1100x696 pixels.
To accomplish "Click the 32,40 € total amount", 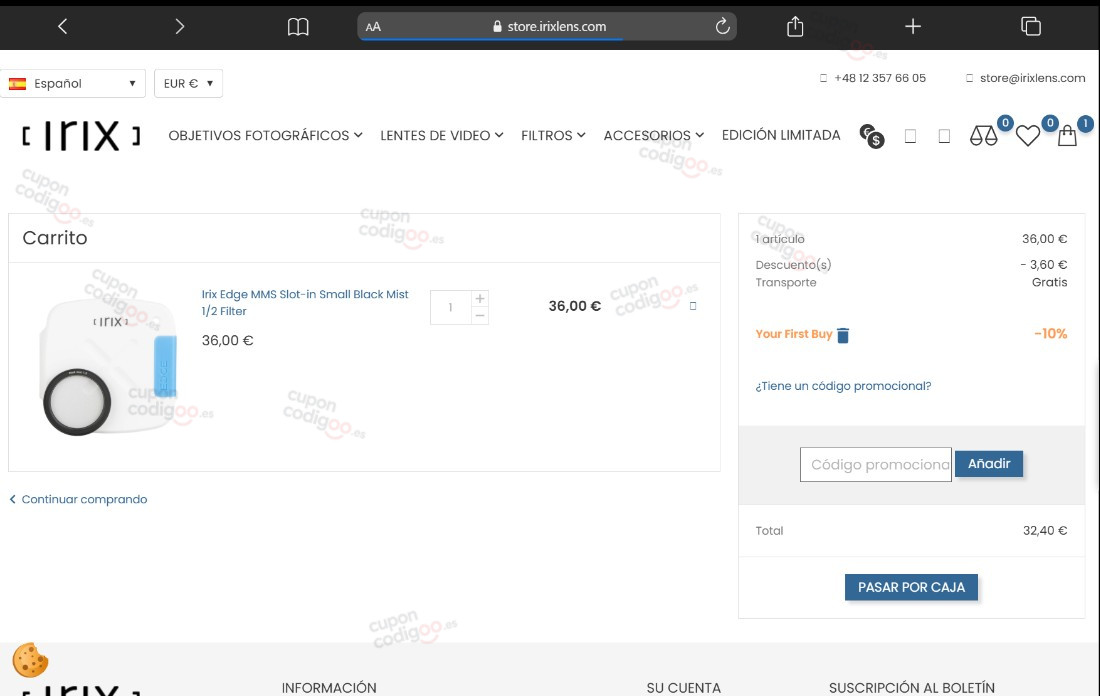I will click(1045, 530).
